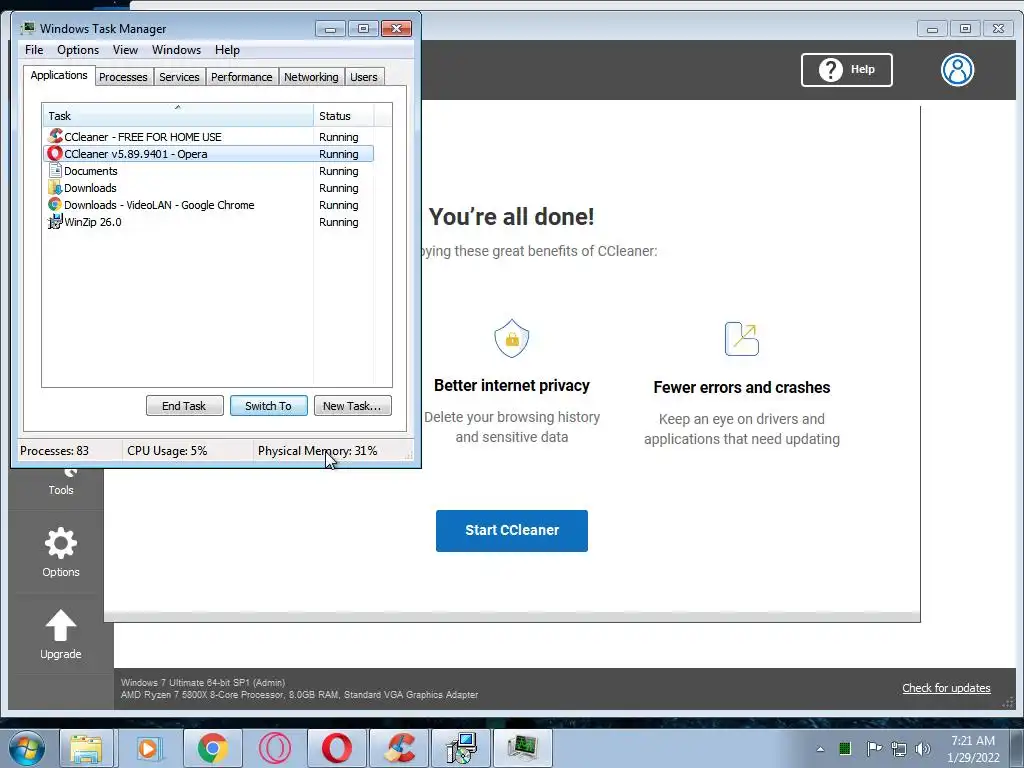Click the question mark icon in Help
Image resolution: width=1024 pixels, height=768 pixels.
coord(831,70)
